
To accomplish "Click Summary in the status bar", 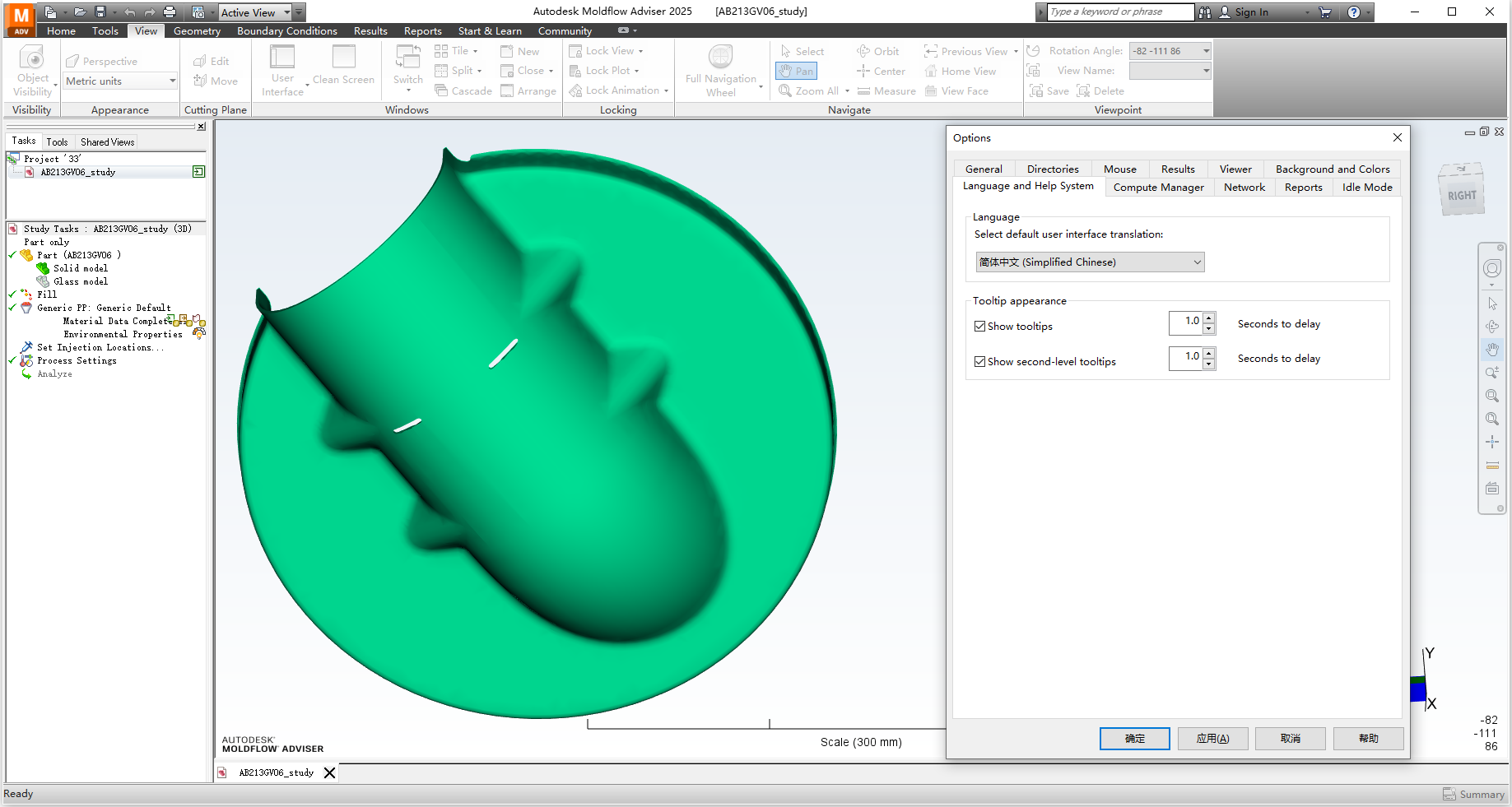I will 1473,795.
